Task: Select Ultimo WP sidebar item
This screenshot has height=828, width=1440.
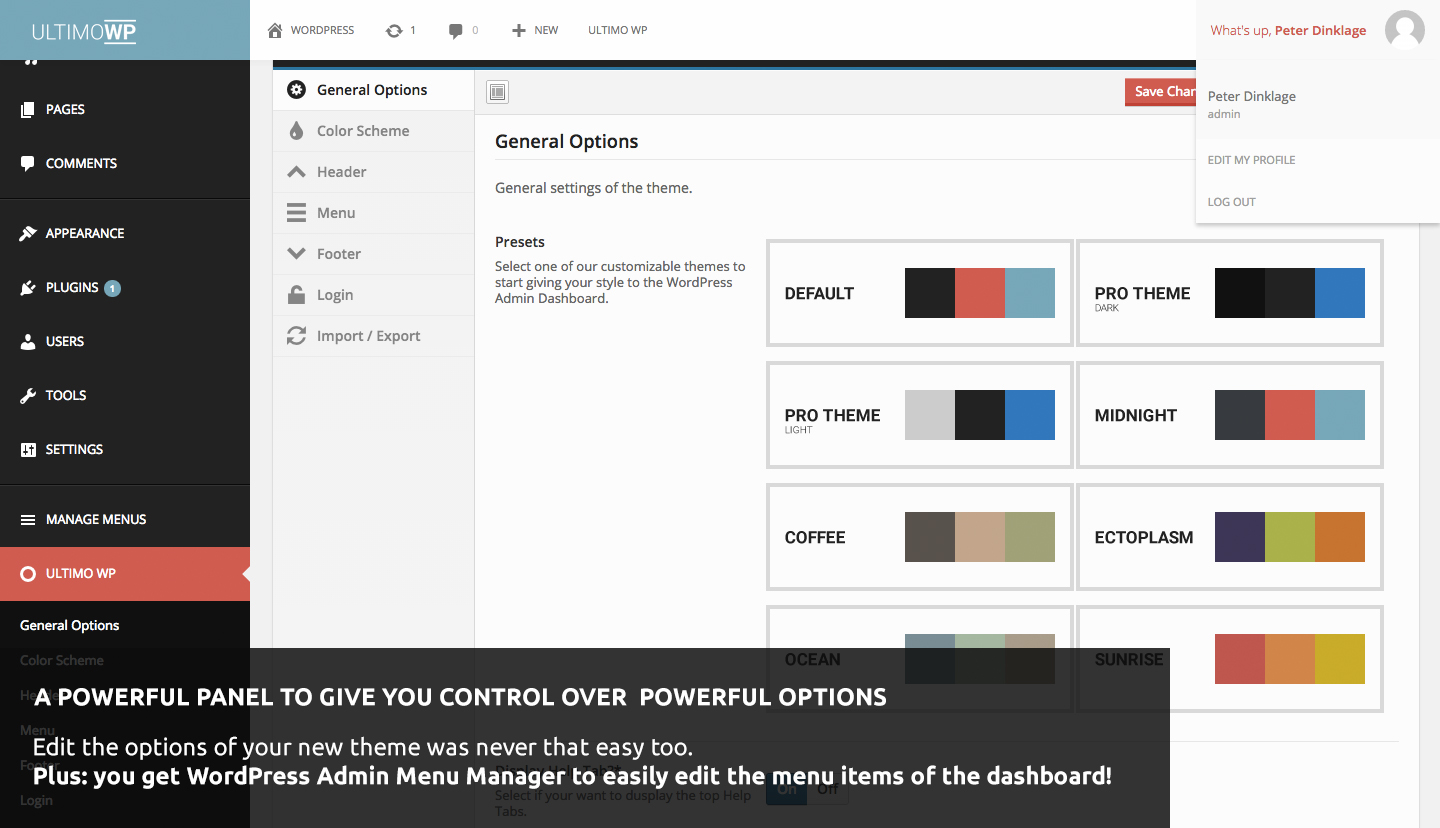Action: coord(125,574)
